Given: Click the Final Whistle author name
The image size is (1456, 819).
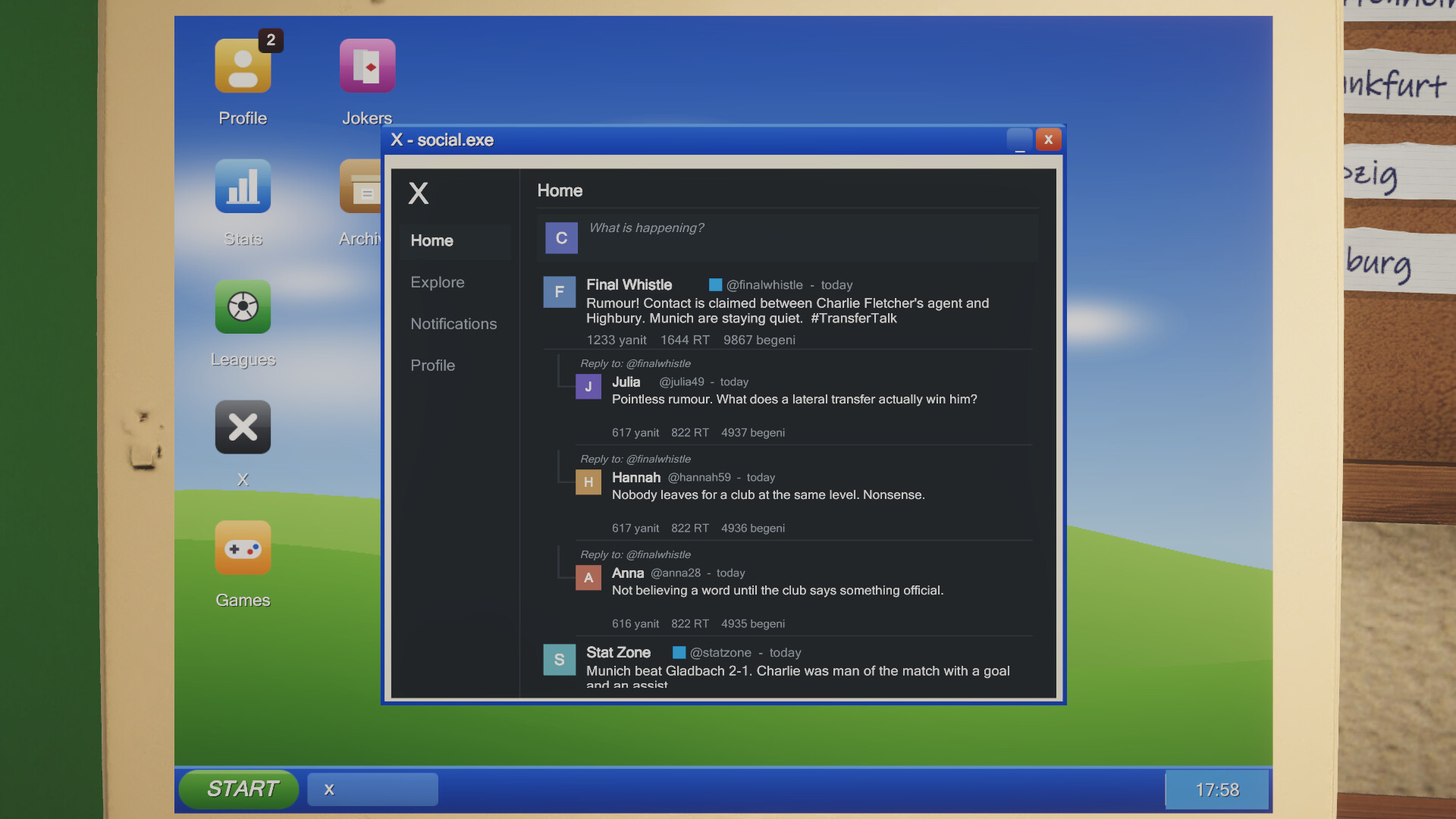Looking at the screenshot, I should [629, 285].
